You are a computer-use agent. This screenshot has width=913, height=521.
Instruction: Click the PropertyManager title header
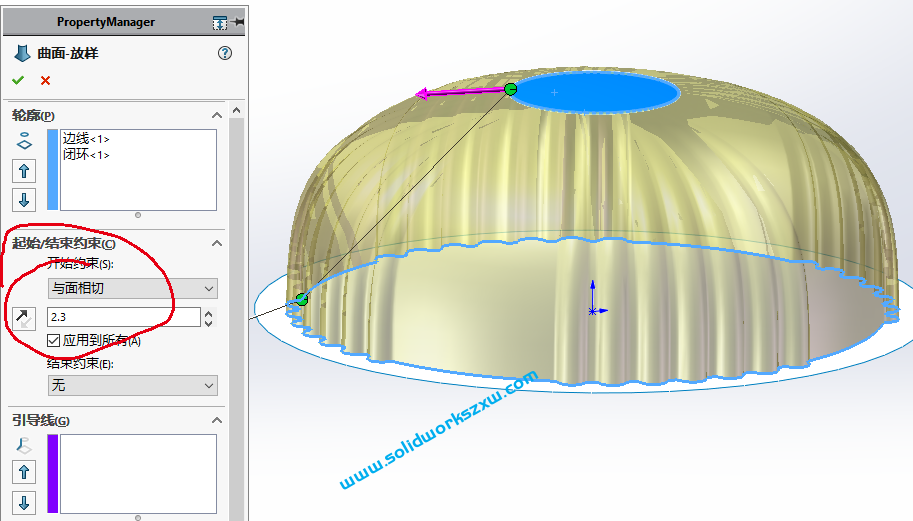(x=106, y=22)
